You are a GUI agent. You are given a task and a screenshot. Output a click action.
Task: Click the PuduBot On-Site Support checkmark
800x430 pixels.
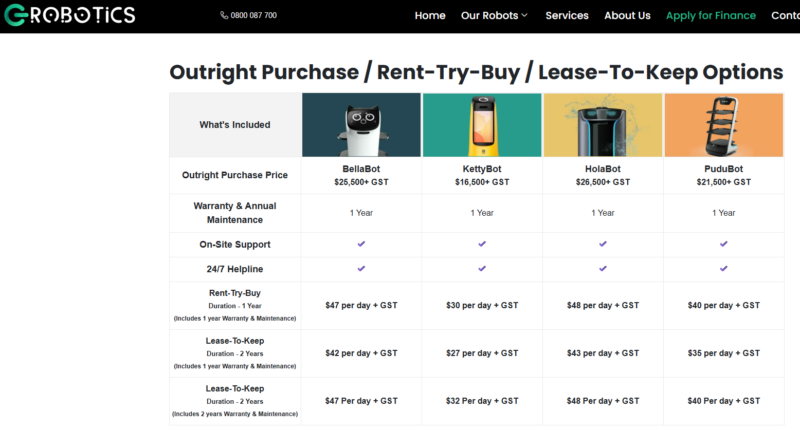[723, 244]
